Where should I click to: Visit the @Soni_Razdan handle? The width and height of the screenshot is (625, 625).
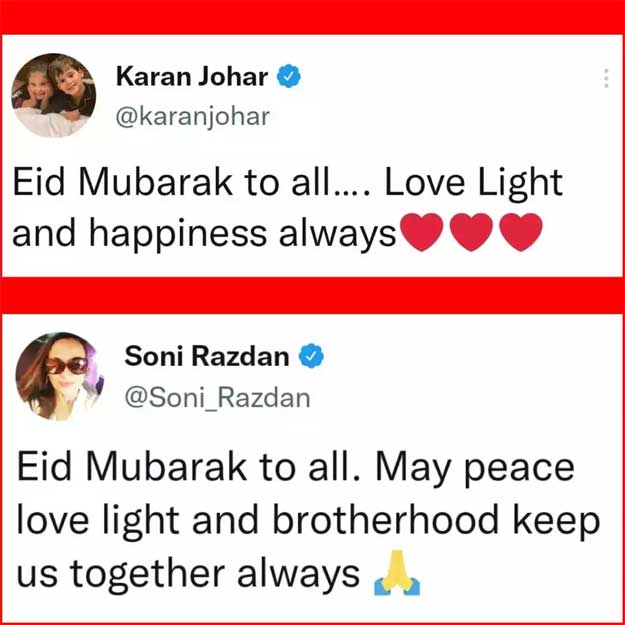click(x=217, y=398)
